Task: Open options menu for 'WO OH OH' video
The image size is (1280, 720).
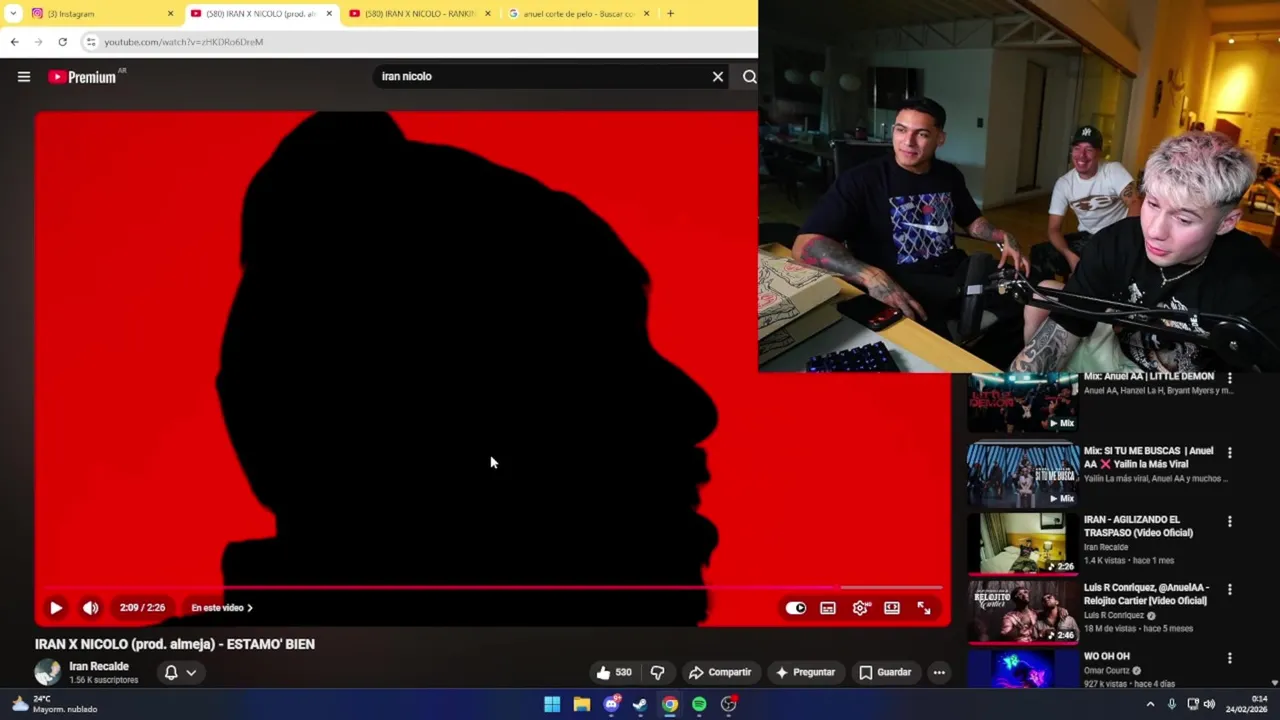Action: (1230, 659)
